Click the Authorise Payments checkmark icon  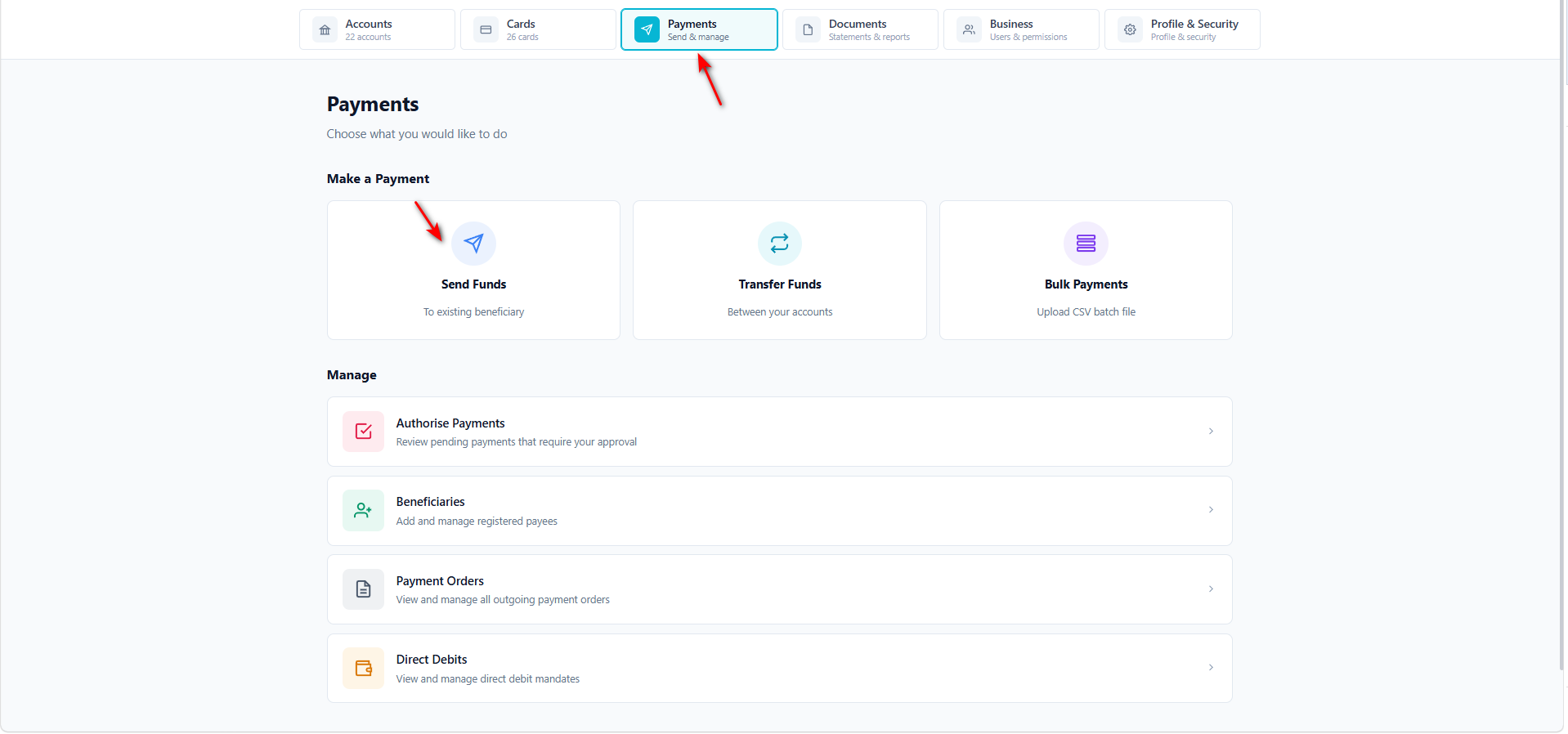coord(364,432)
